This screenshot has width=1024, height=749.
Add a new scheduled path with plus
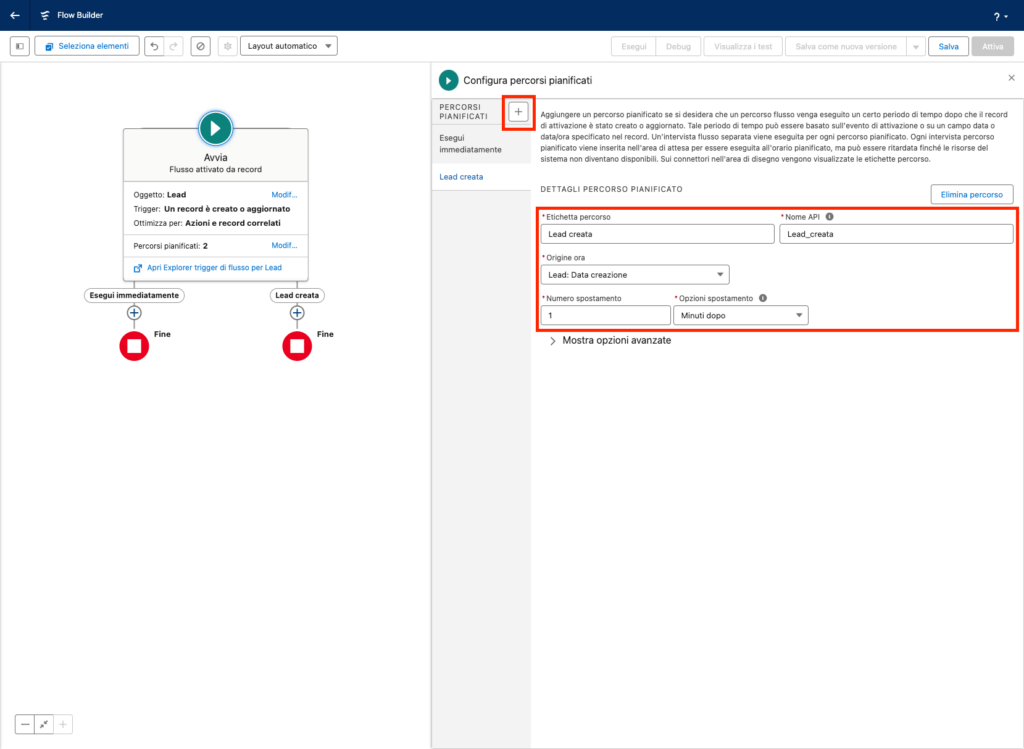518,111
